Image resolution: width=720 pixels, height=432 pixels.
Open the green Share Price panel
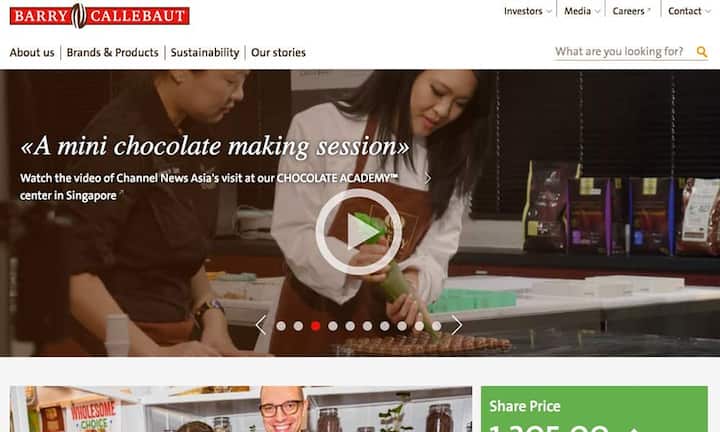tap(594, 409)
